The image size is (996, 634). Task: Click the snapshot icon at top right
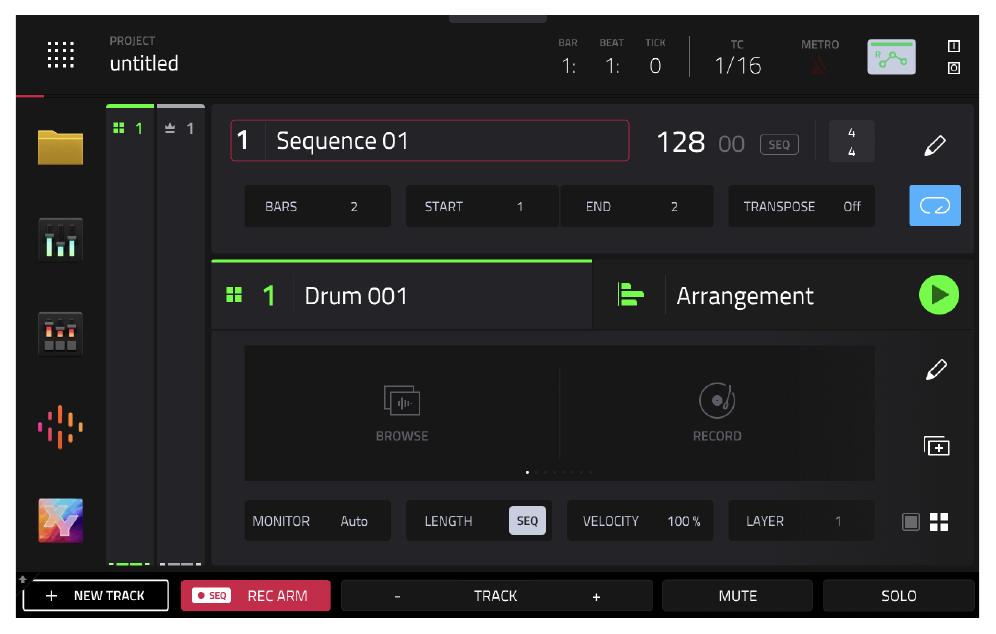[953, 68]
